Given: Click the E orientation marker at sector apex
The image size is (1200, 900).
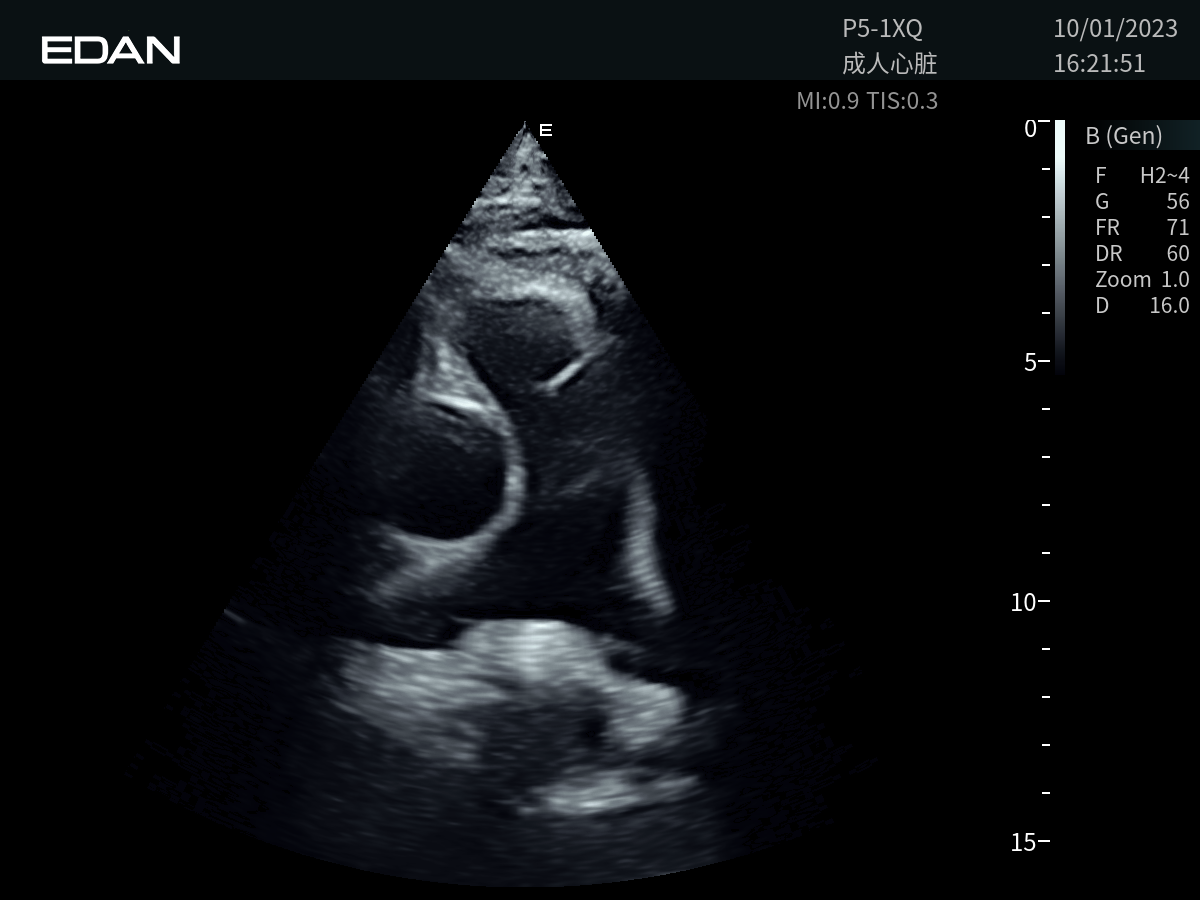Looking at the screenshot, I should [545, 130].
